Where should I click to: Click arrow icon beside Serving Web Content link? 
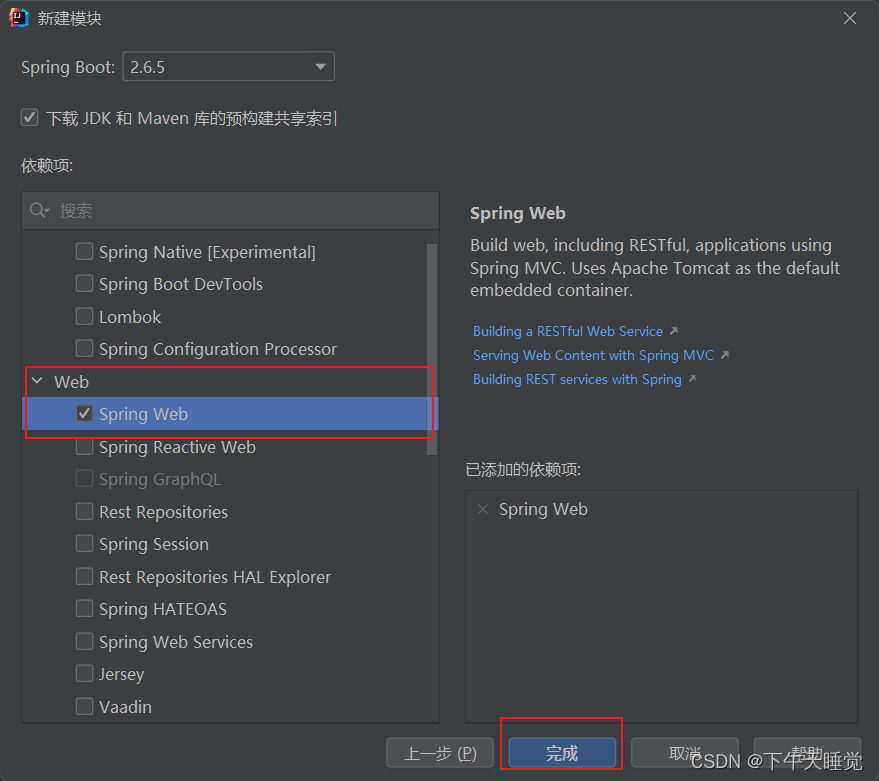pos(725,355)
